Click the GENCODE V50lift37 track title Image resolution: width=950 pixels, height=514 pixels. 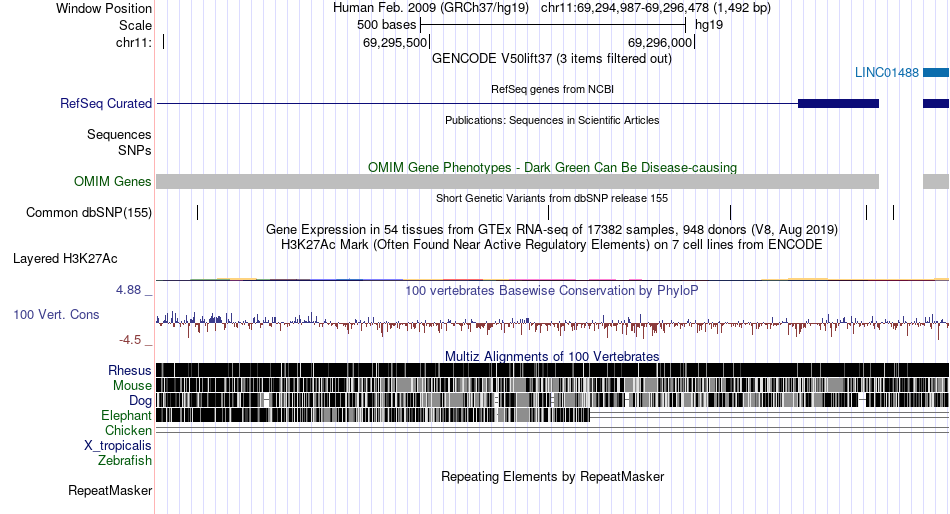click(x=552, y=59)
